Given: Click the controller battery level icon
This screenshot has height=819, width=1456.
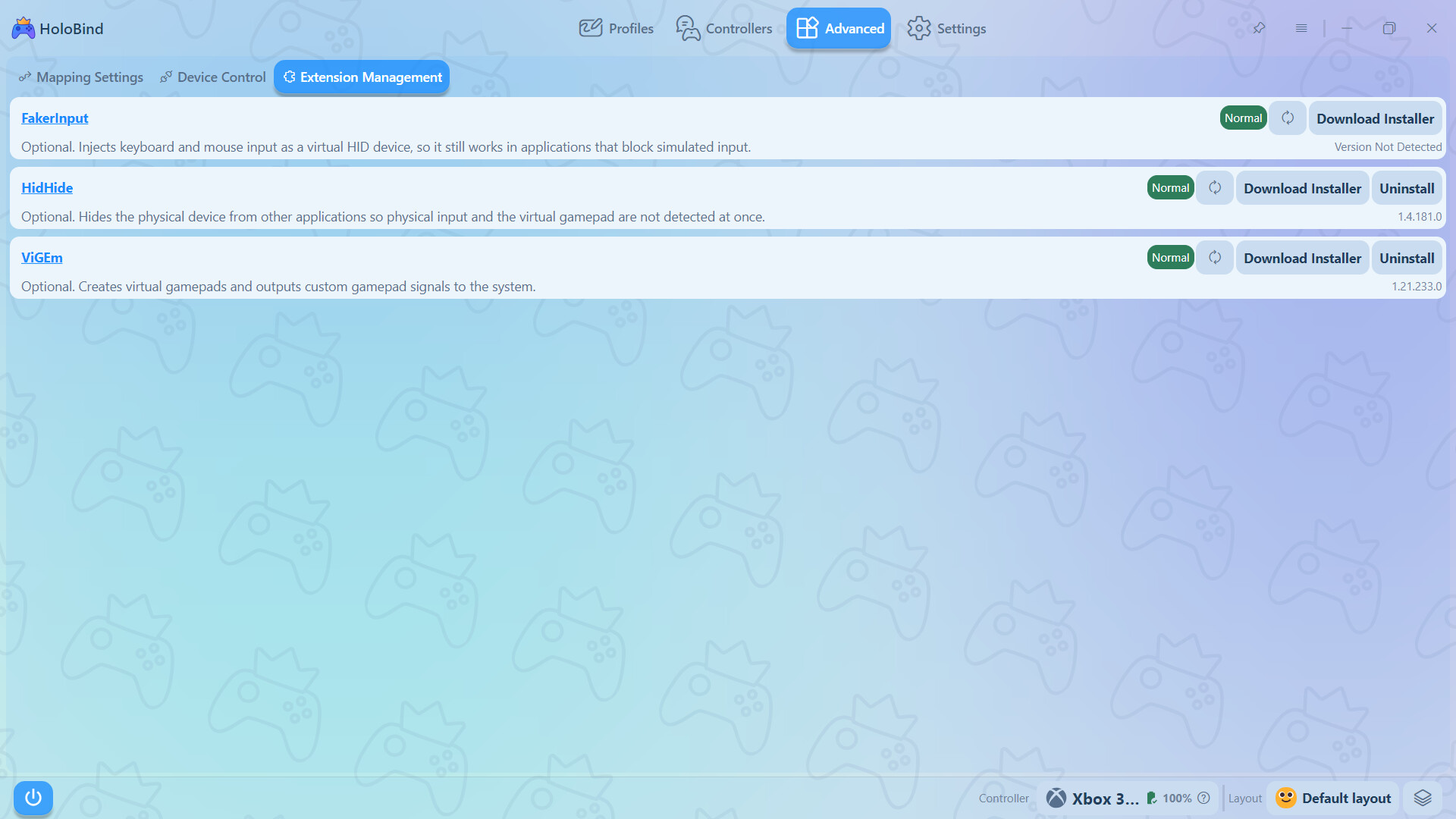Looking at the screenshot, I should click(x=1152, y=799).
